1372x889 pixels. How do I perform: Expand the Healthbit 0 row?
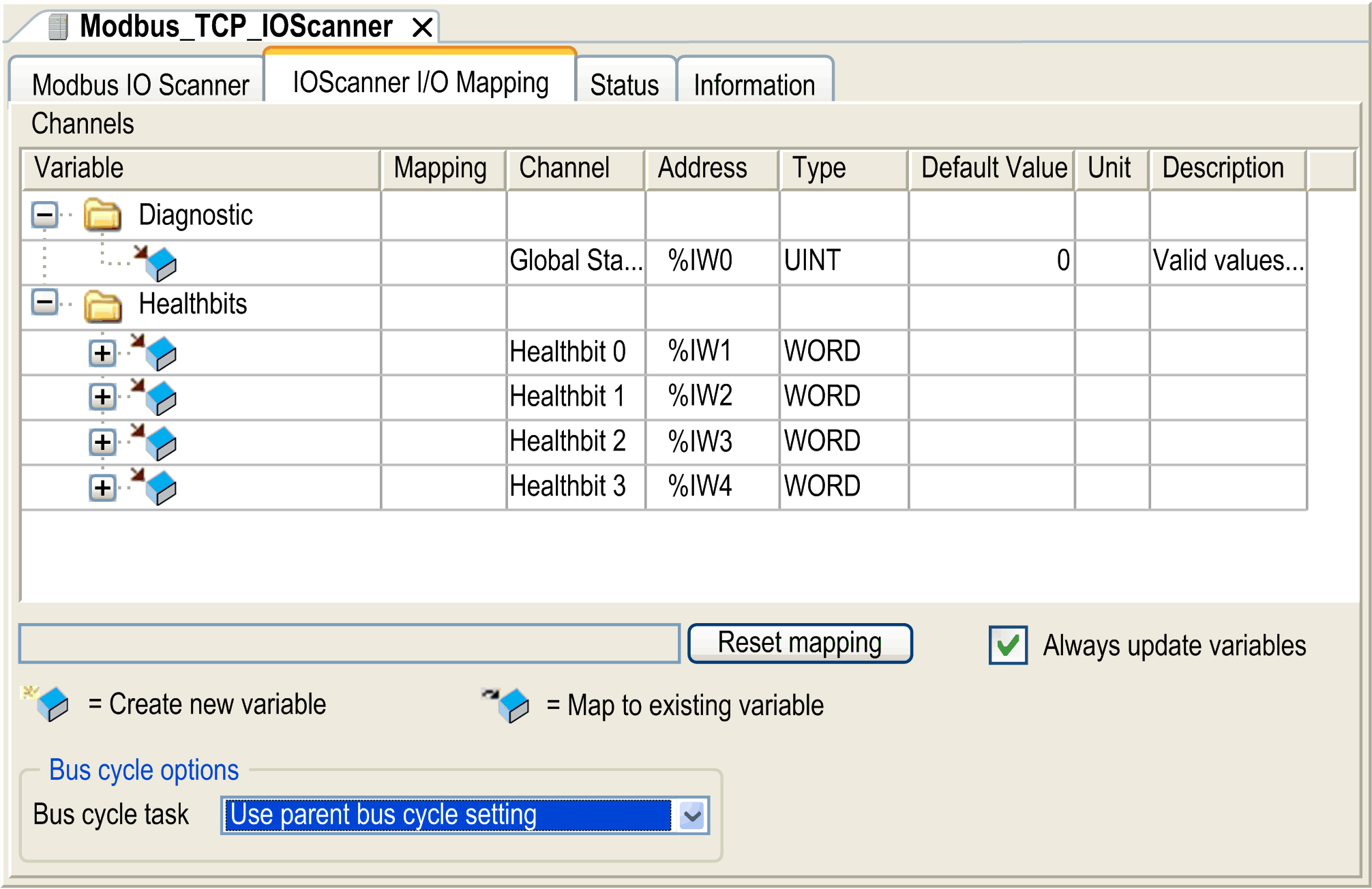click(102, 353)
